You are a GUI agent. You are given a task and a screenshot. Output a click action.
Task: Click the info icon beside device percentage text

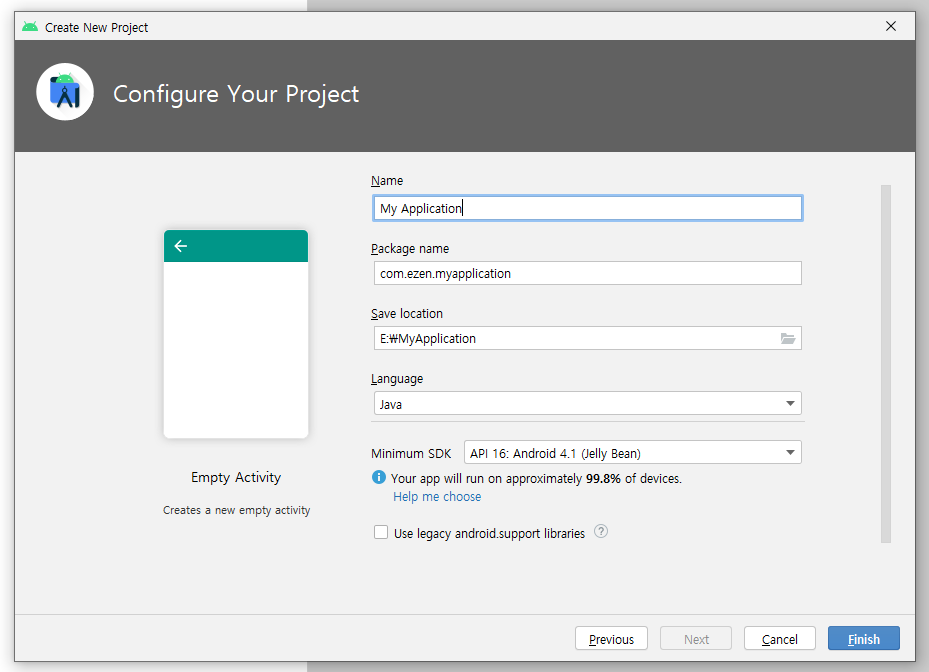pos(379,477)
